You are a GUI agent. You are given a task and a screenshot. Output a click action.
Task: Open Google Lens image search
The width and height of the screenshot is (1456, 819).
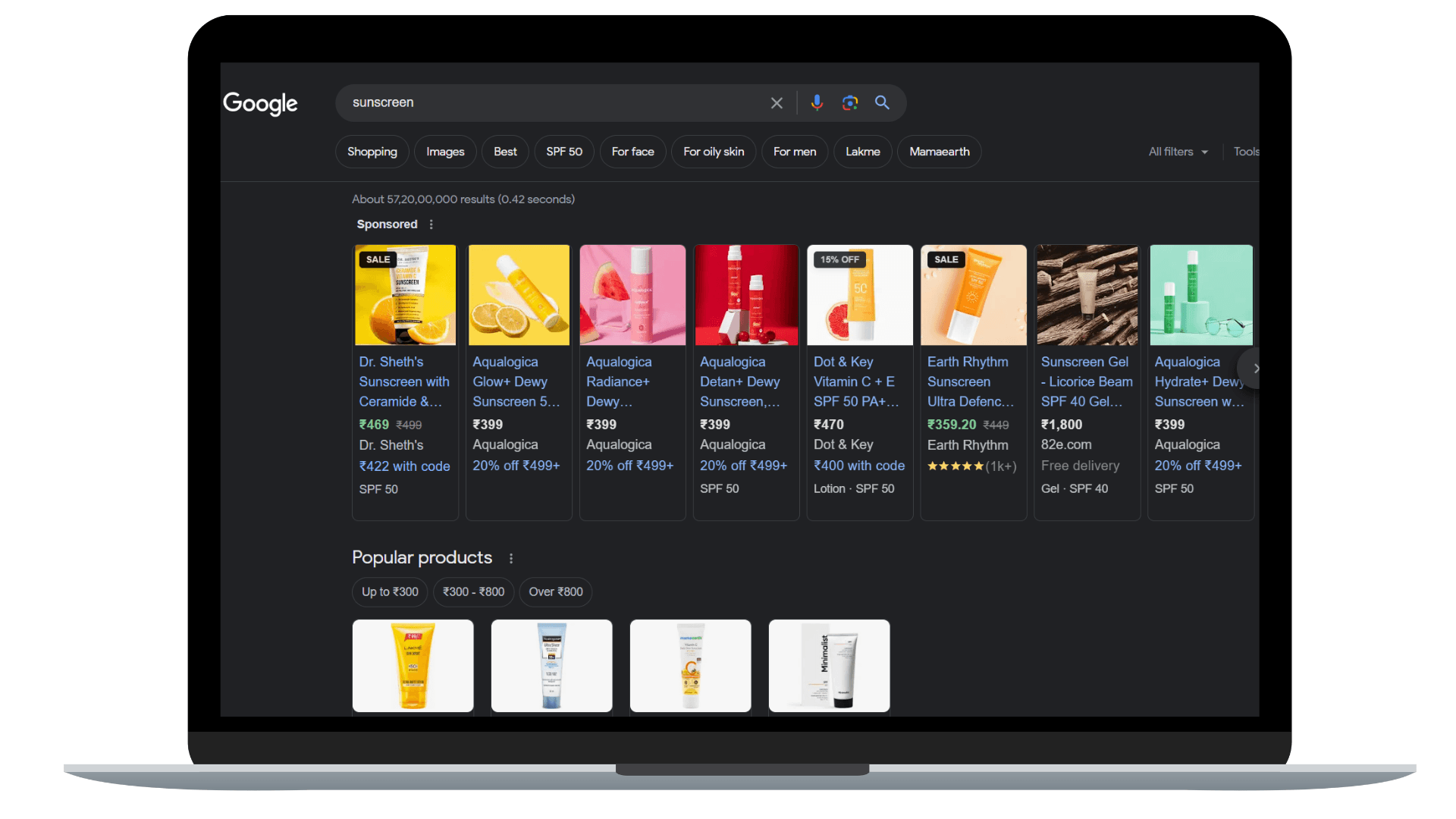(849, 102)
